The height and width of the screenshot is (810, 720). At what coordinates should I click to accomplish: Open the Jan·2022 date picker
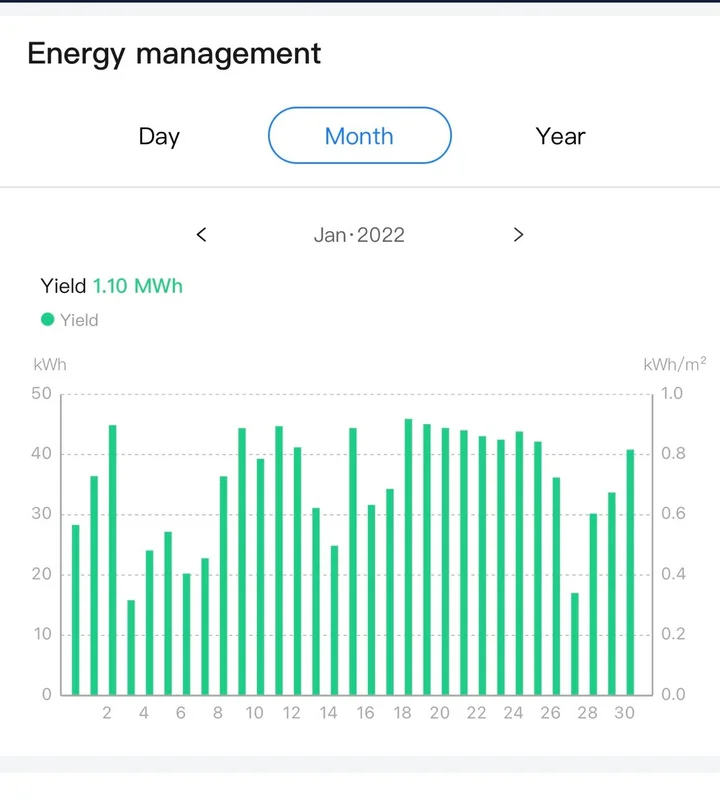tap(359, 235)
